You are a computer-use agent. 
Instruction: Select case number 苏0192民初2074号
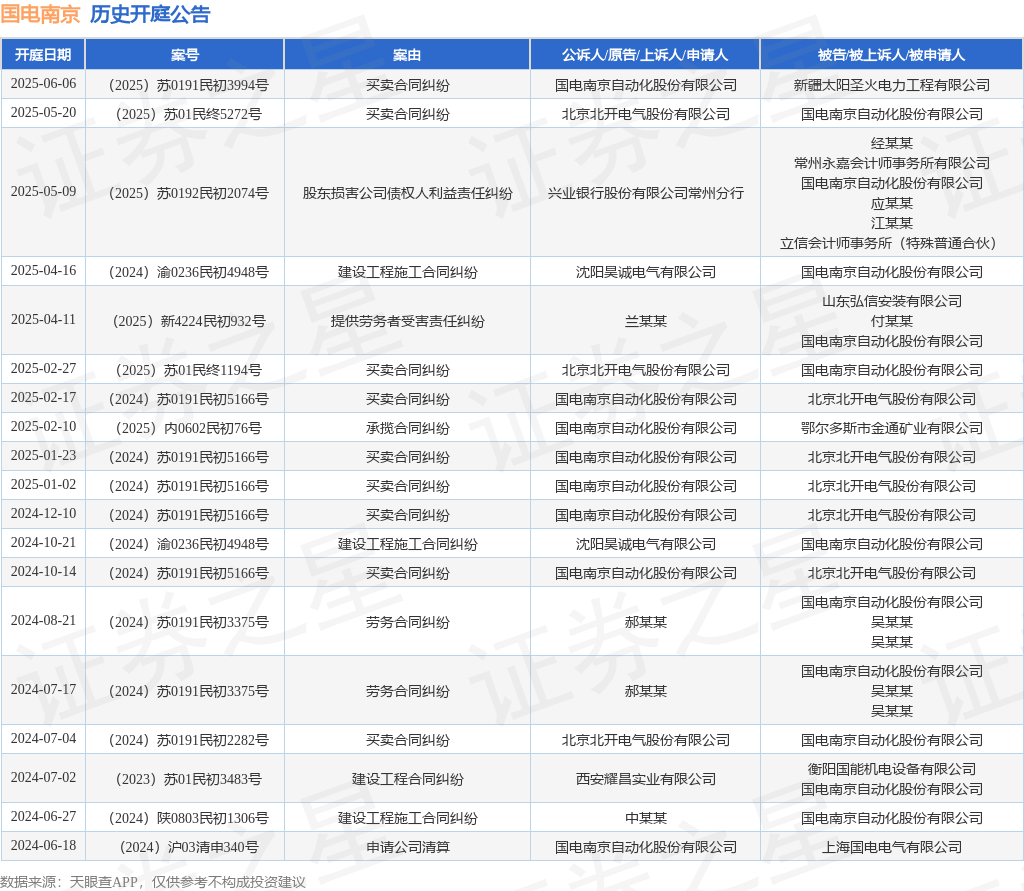(x=189, y=193)
